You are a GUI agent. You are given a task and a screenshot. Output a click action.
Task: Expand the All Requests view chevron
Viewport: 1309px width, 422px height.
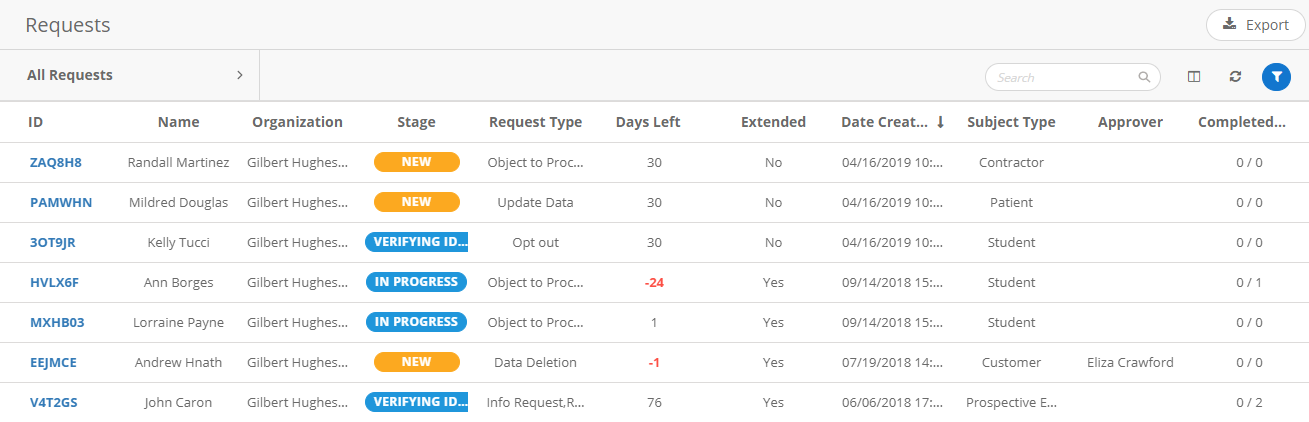click(240, 75)
